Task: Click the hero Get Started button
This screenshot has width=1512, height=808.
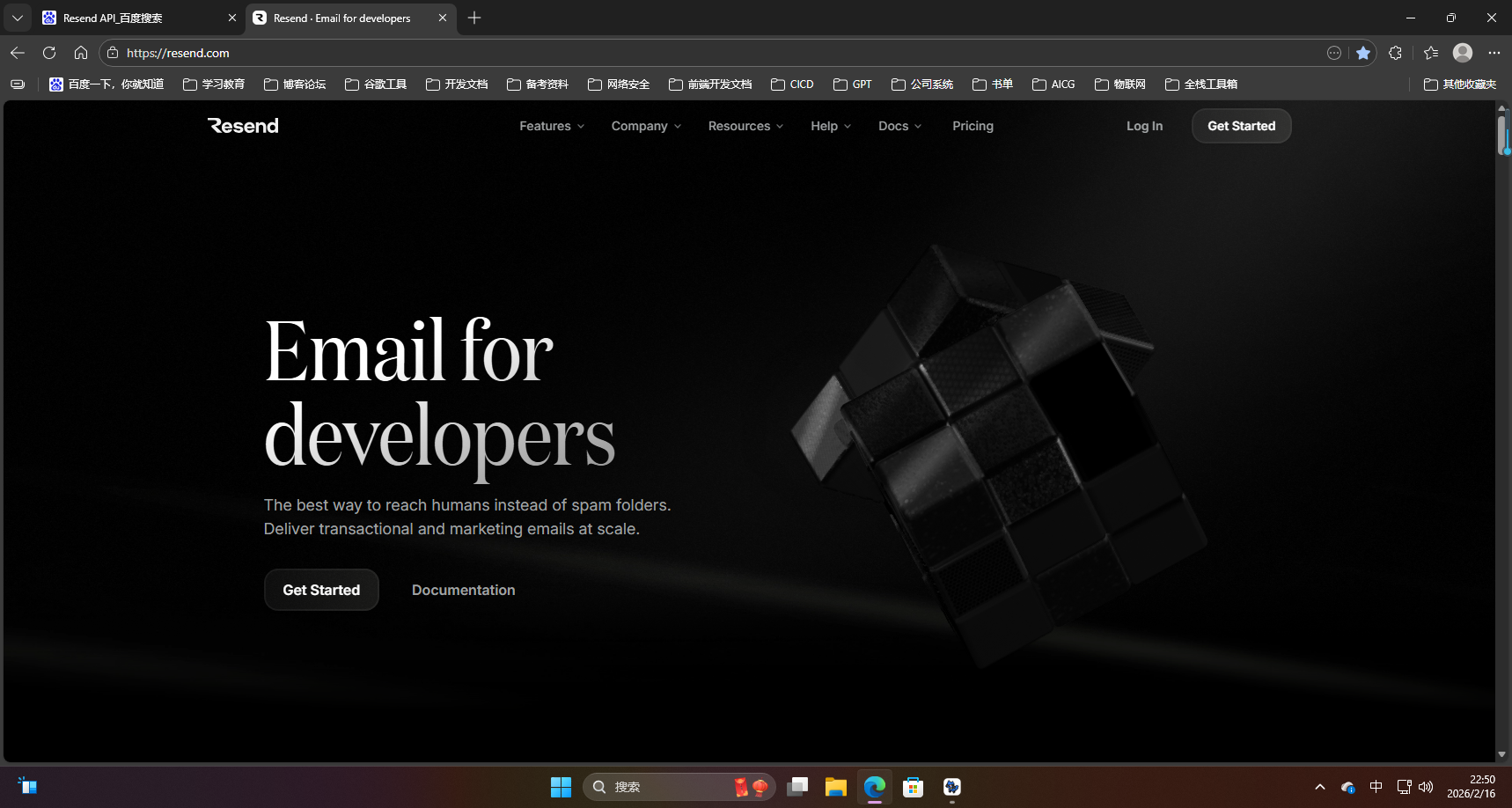Action: pos(321,590)
